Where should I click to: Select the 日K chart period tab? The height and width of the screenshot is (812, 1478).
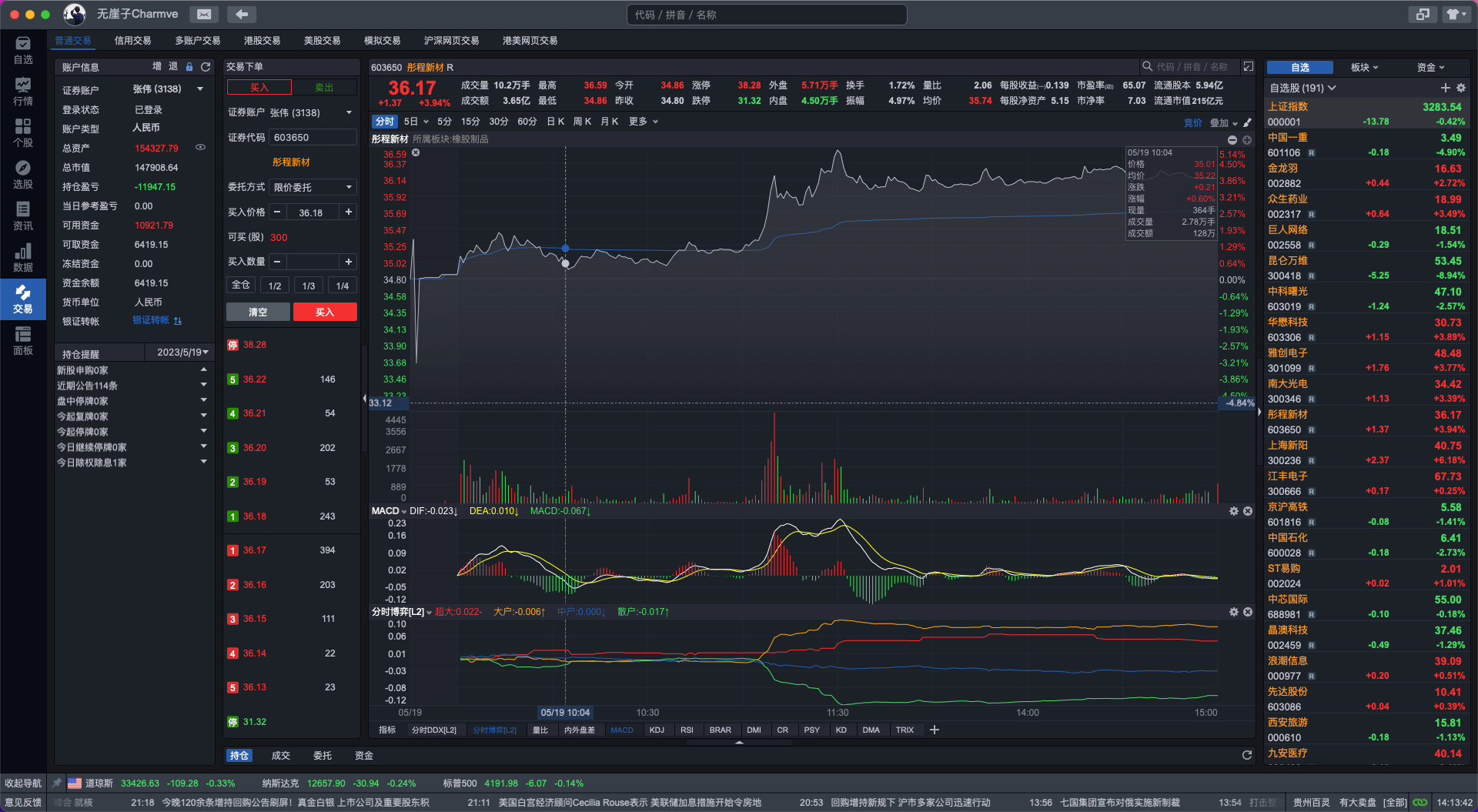coord(555,122)
